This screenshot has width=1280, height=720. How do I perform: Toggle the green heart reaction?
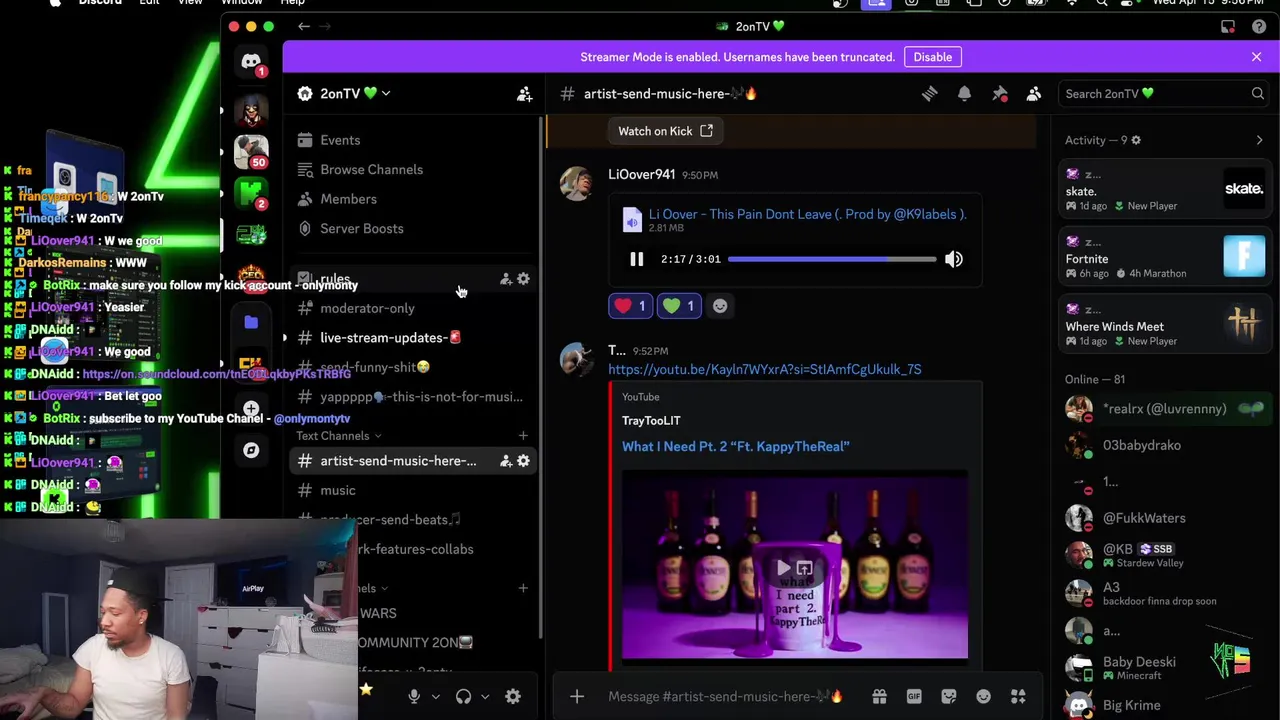click(x=679, y=306)
